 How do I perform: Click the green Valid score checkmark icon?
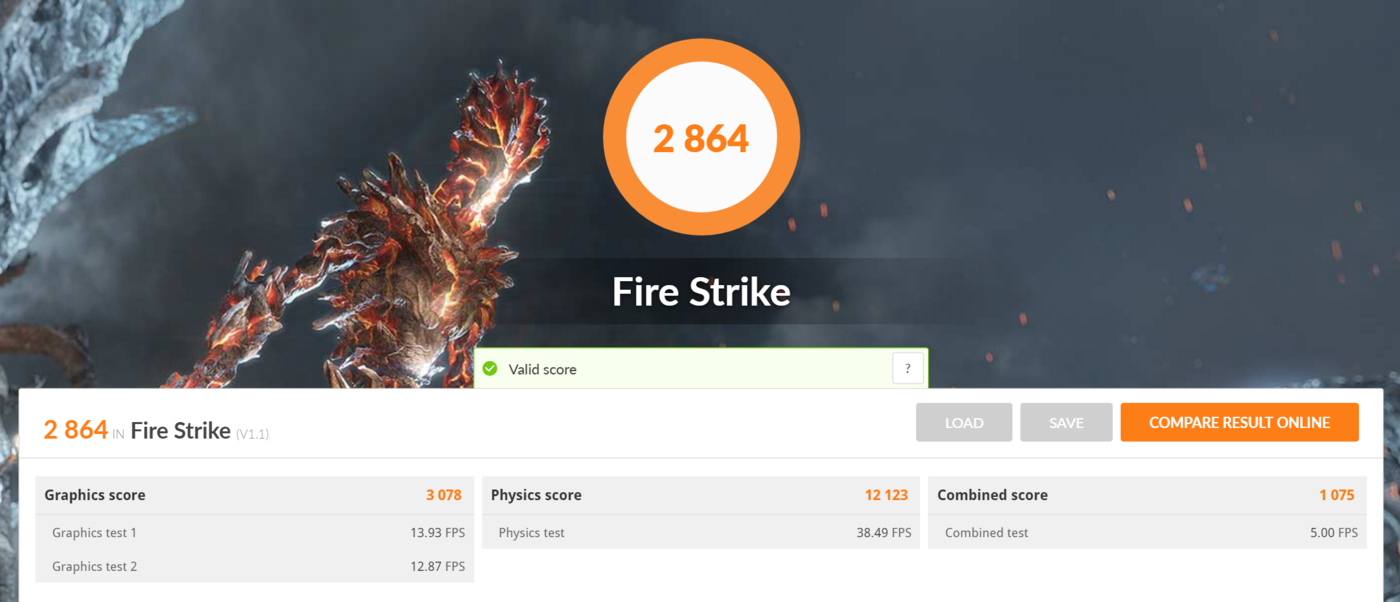[x=490, y=369]
